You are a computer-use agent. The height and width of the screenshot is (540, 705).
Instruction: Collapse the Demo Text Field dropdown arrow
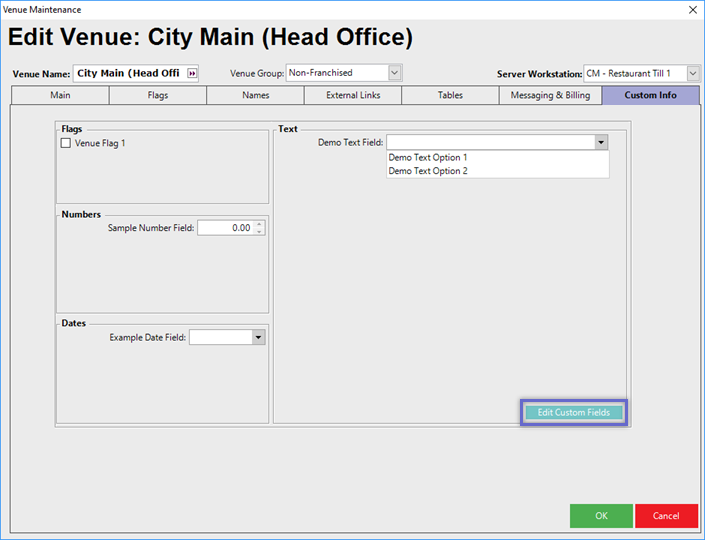[600, 143]
